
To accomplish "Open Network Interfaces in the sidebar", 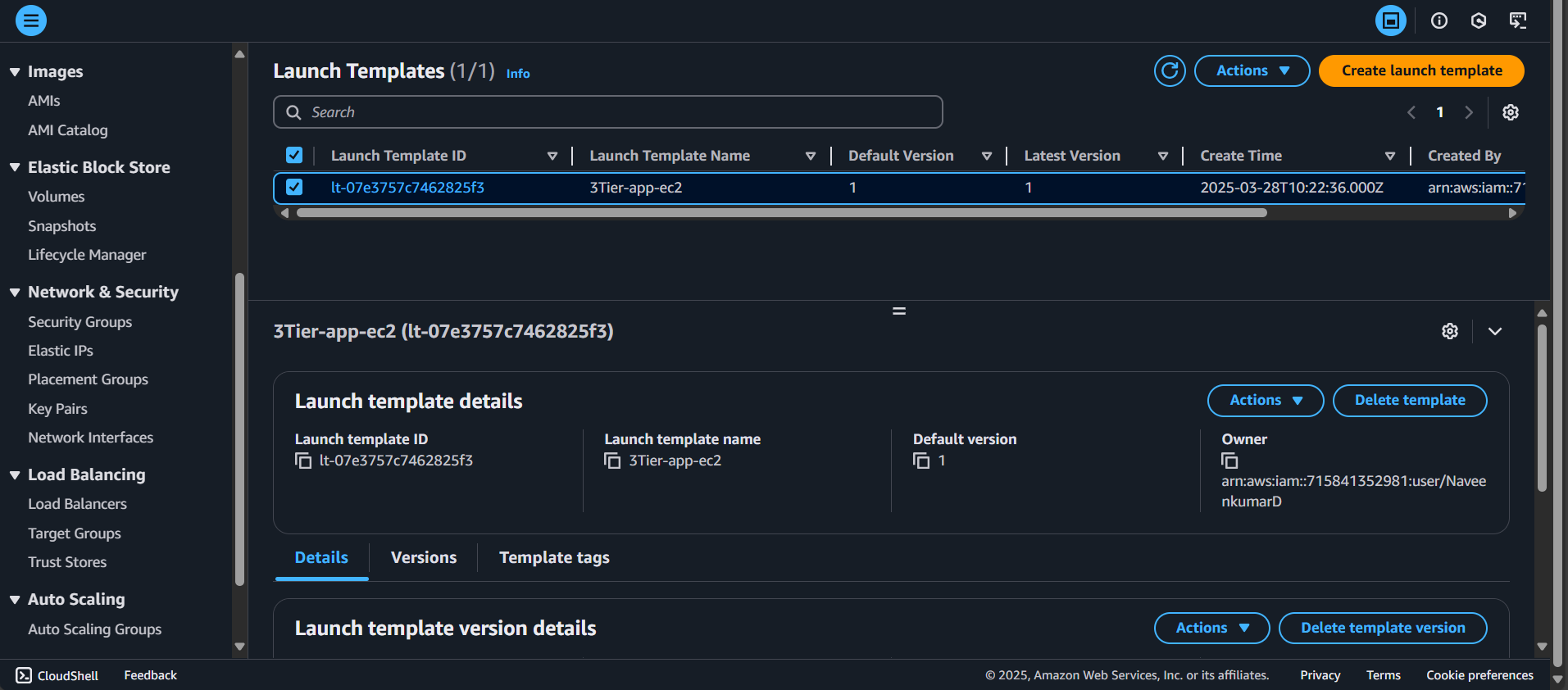I will click(x=91, y=438).
